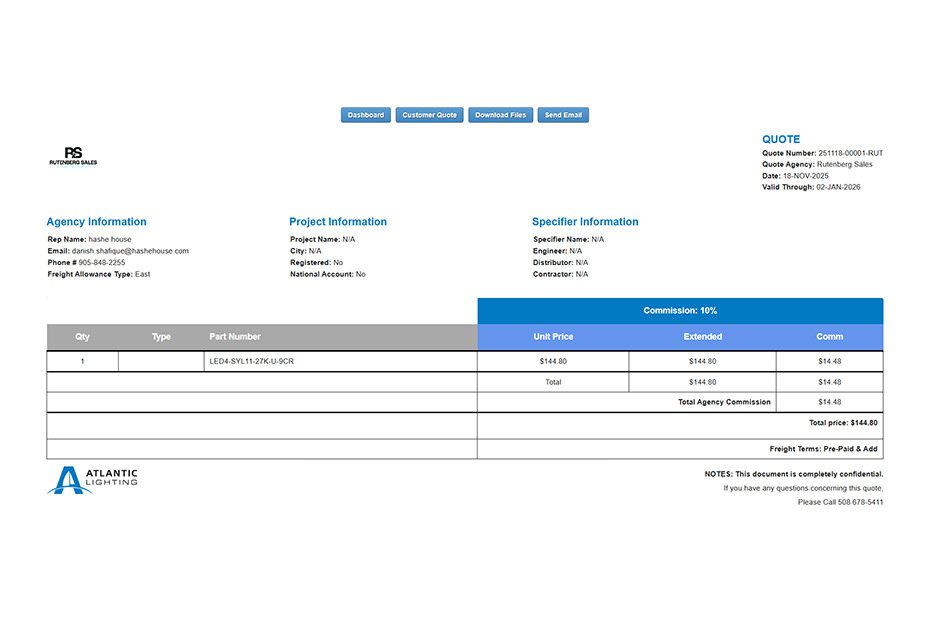This screenshot has width=930, height=630.
Task: Click the Commission: 10% banner
Action: [x=680, y=311]
